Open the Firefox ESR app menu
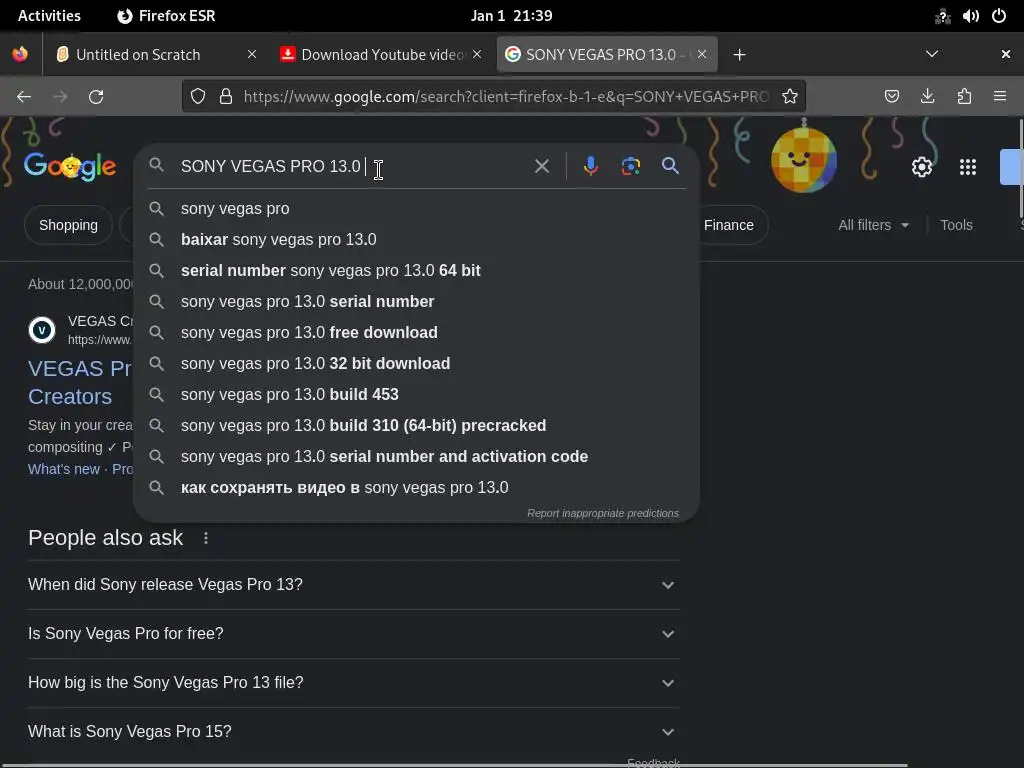The width and height of the screenshot is (1024, 768). tap(166, 16)
